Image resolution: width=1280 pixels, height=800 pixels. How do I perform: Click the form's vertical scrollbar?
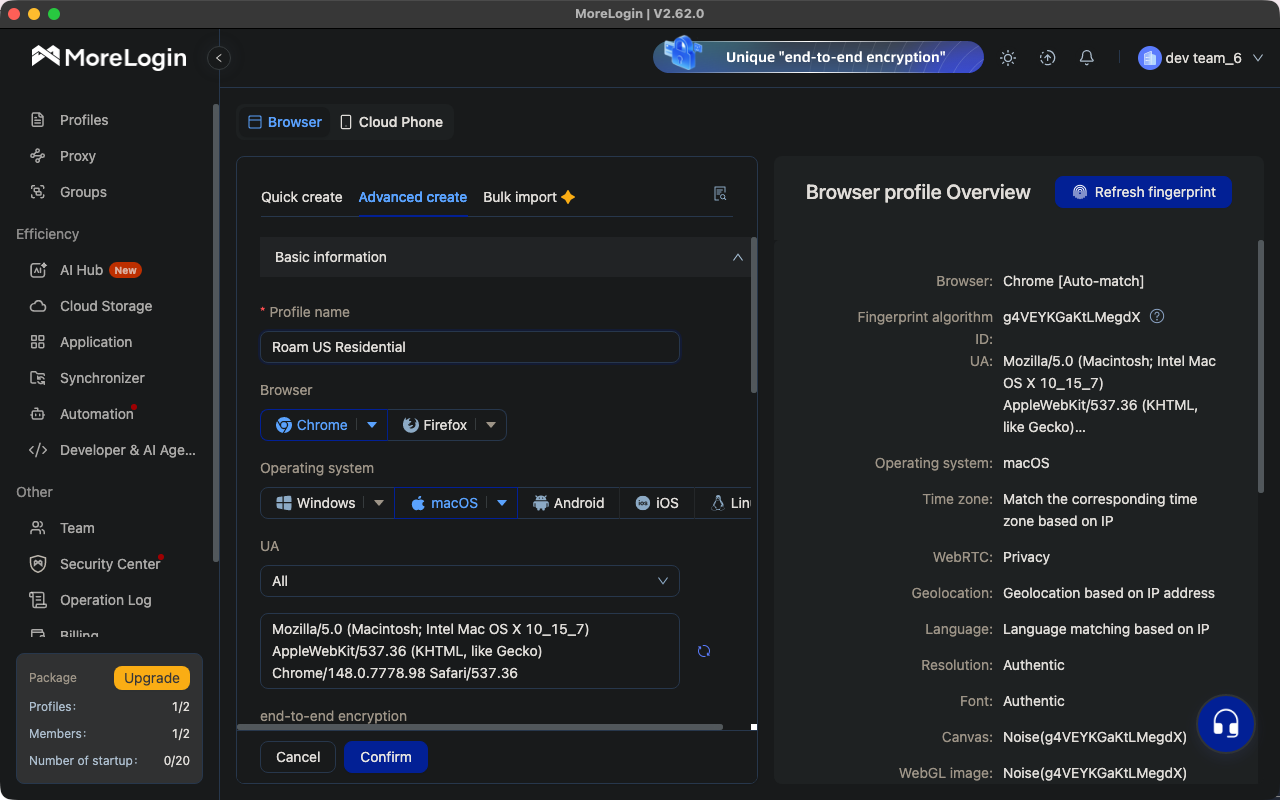pos(753,315)
